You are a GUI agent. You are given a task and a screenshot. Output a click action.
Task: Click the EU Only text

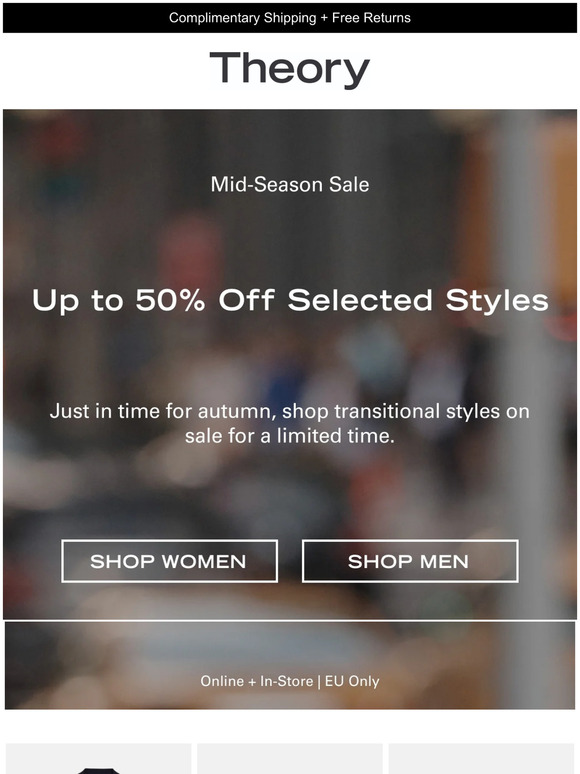[352, 681]
